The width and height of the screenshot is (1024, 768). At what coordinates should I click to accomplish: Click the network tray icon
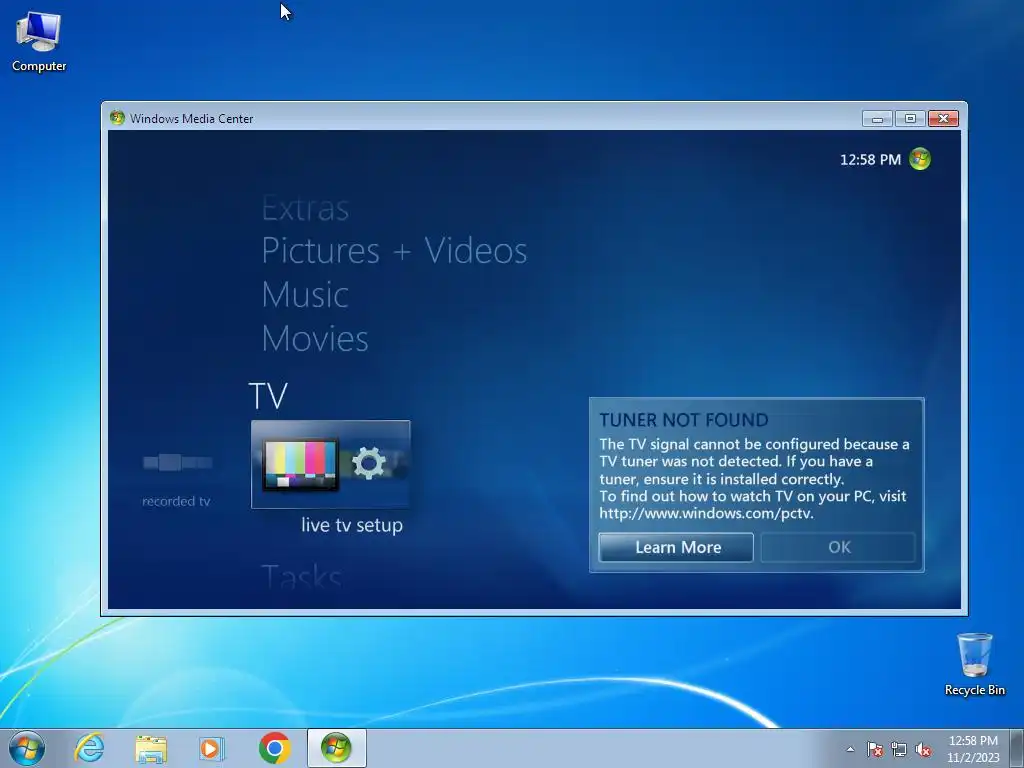click(x=899, y=749)
